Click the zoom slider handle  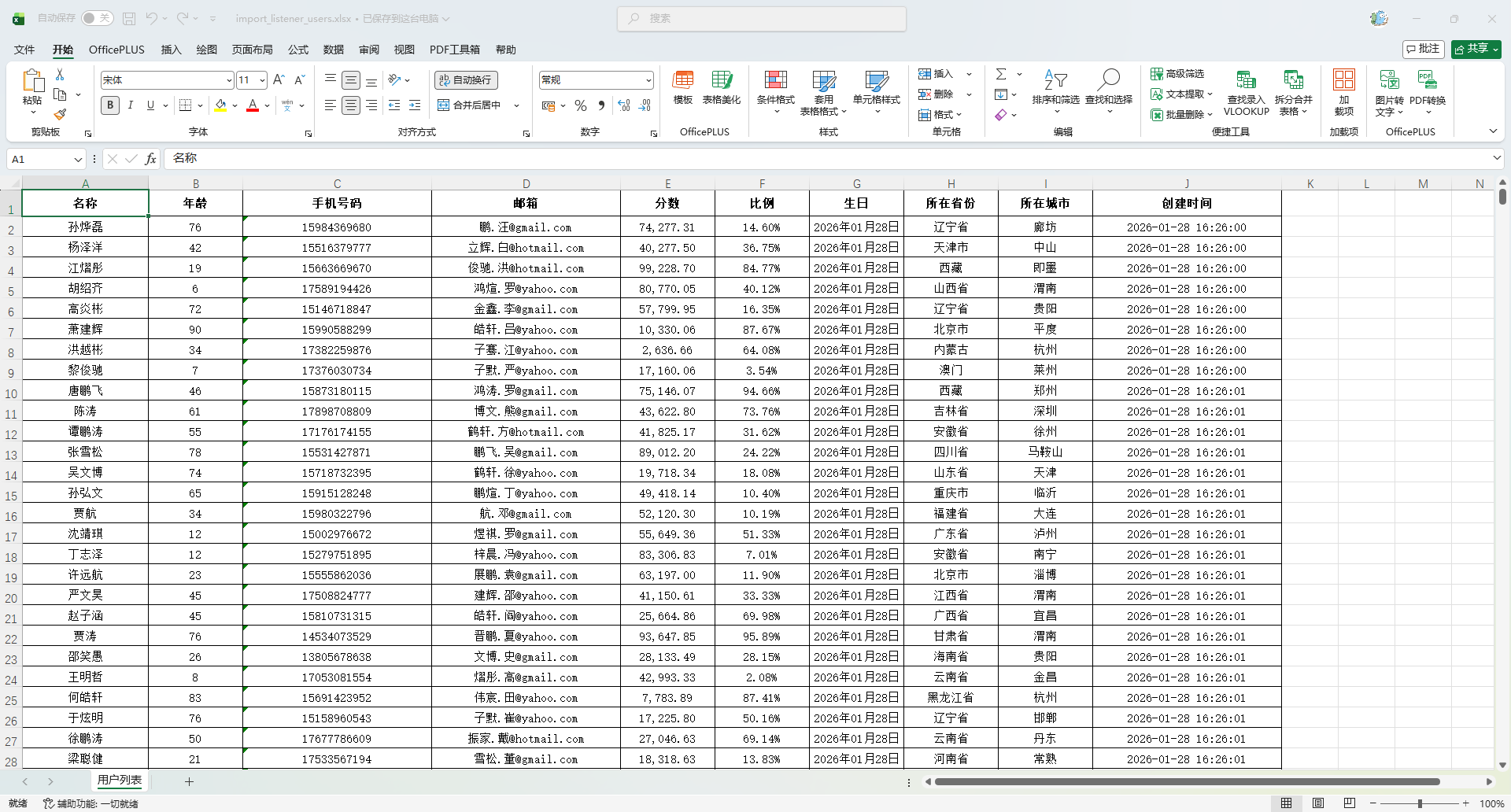(1420, 803)
